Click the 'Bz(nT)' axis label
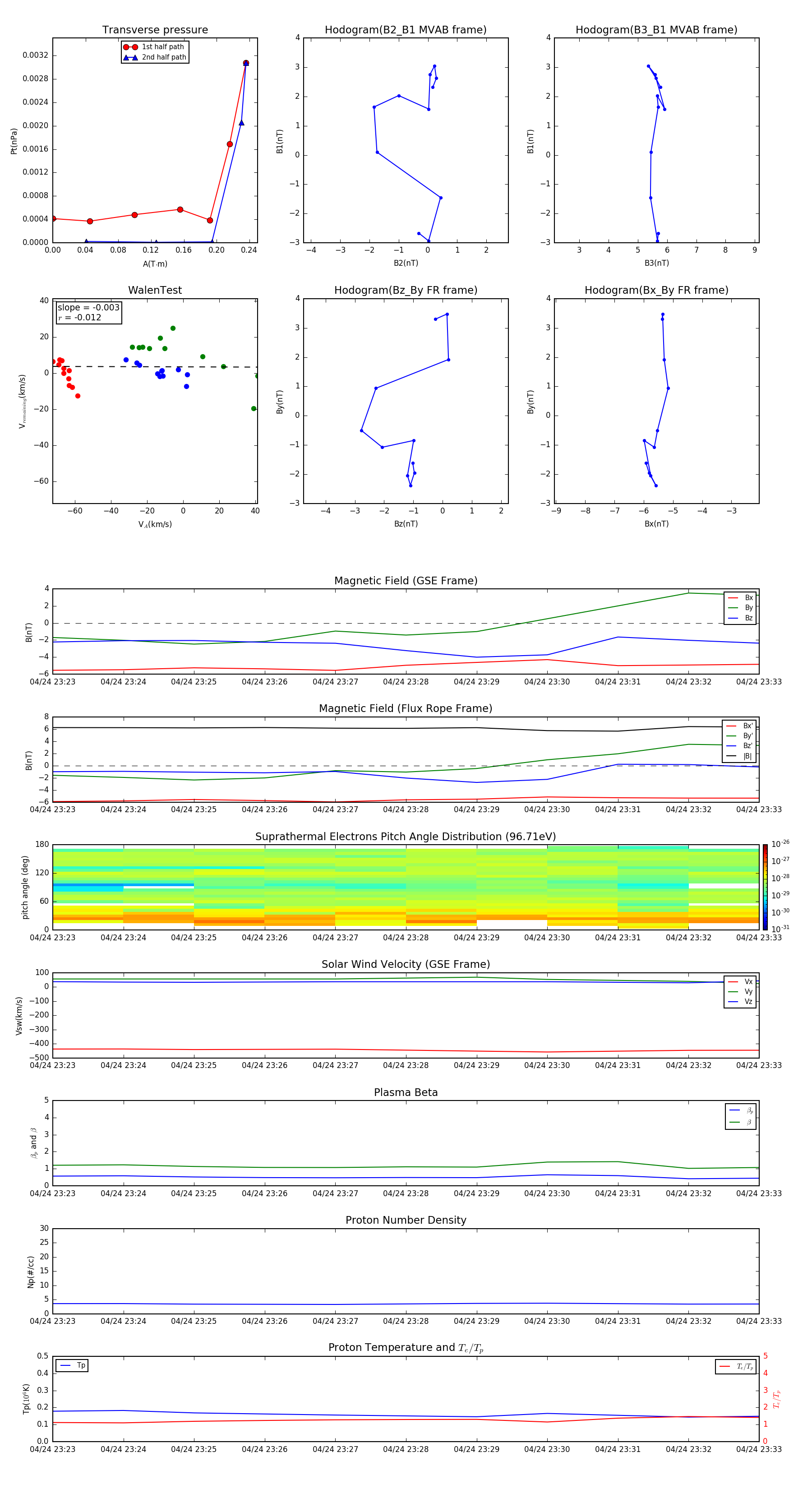 point(406,524)
